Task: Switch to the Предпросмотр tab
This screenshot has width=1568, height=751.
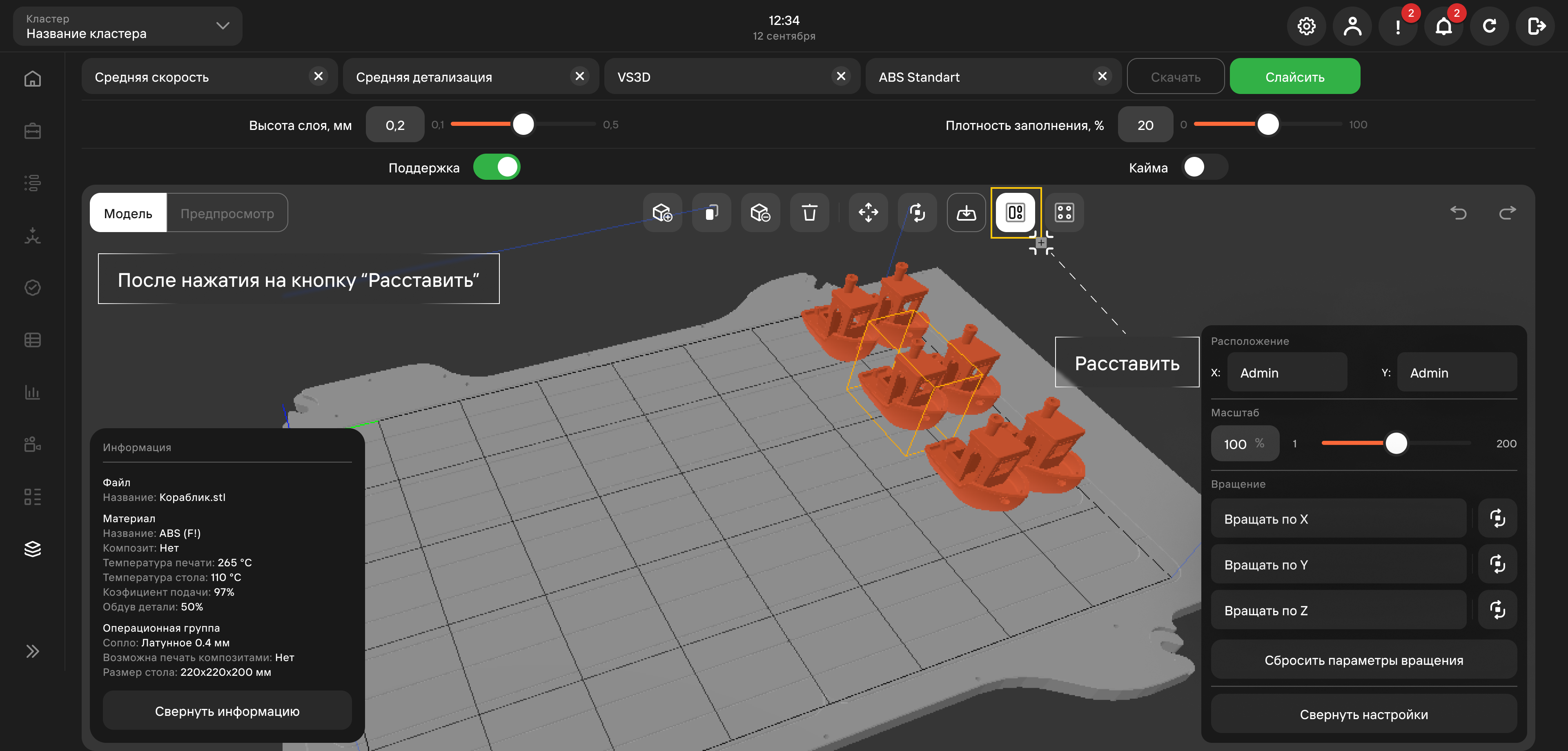Action: [227, 213]
